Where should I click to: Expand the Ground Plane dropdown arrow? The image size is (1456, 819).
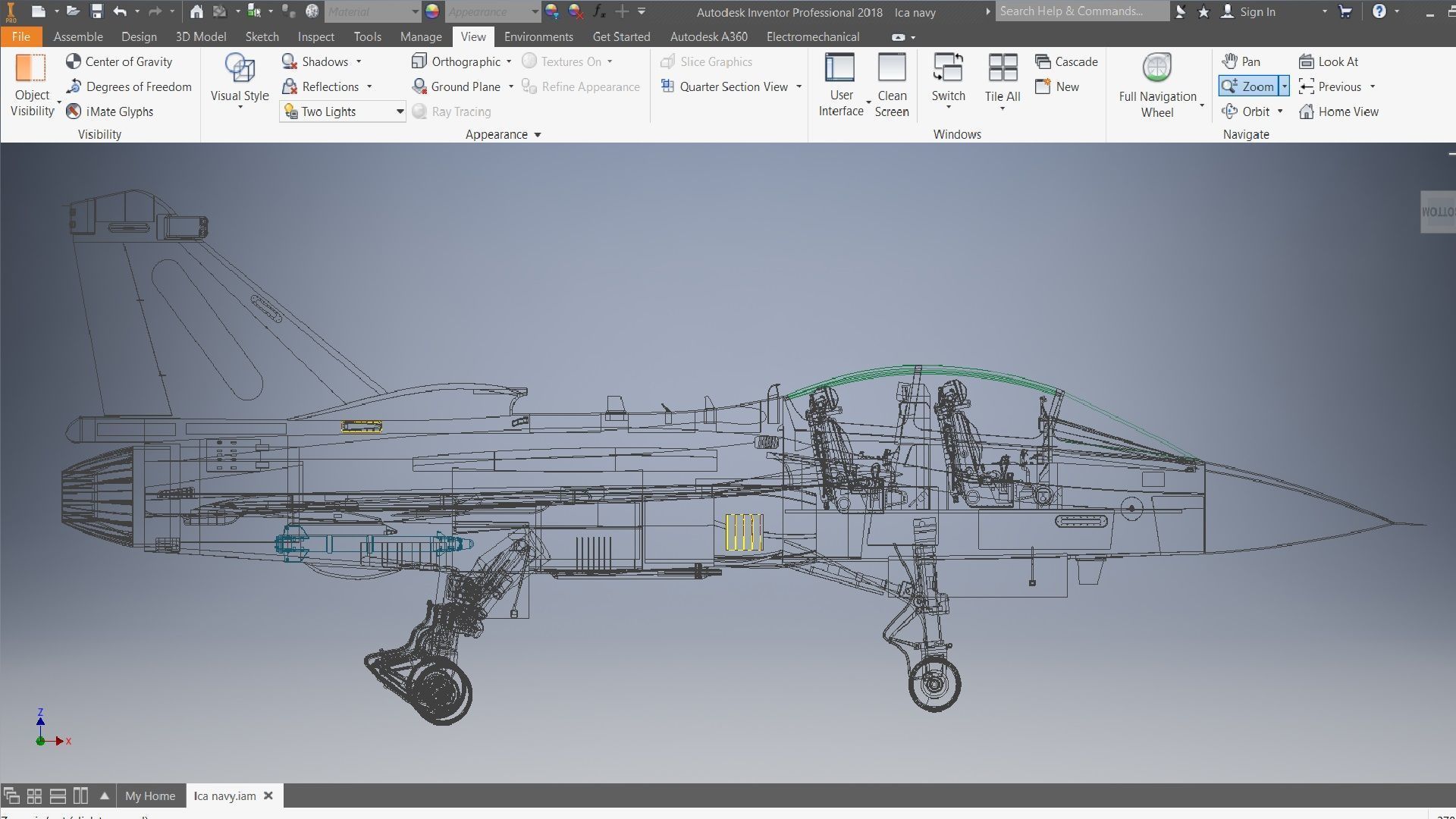(x=511, y=86)
